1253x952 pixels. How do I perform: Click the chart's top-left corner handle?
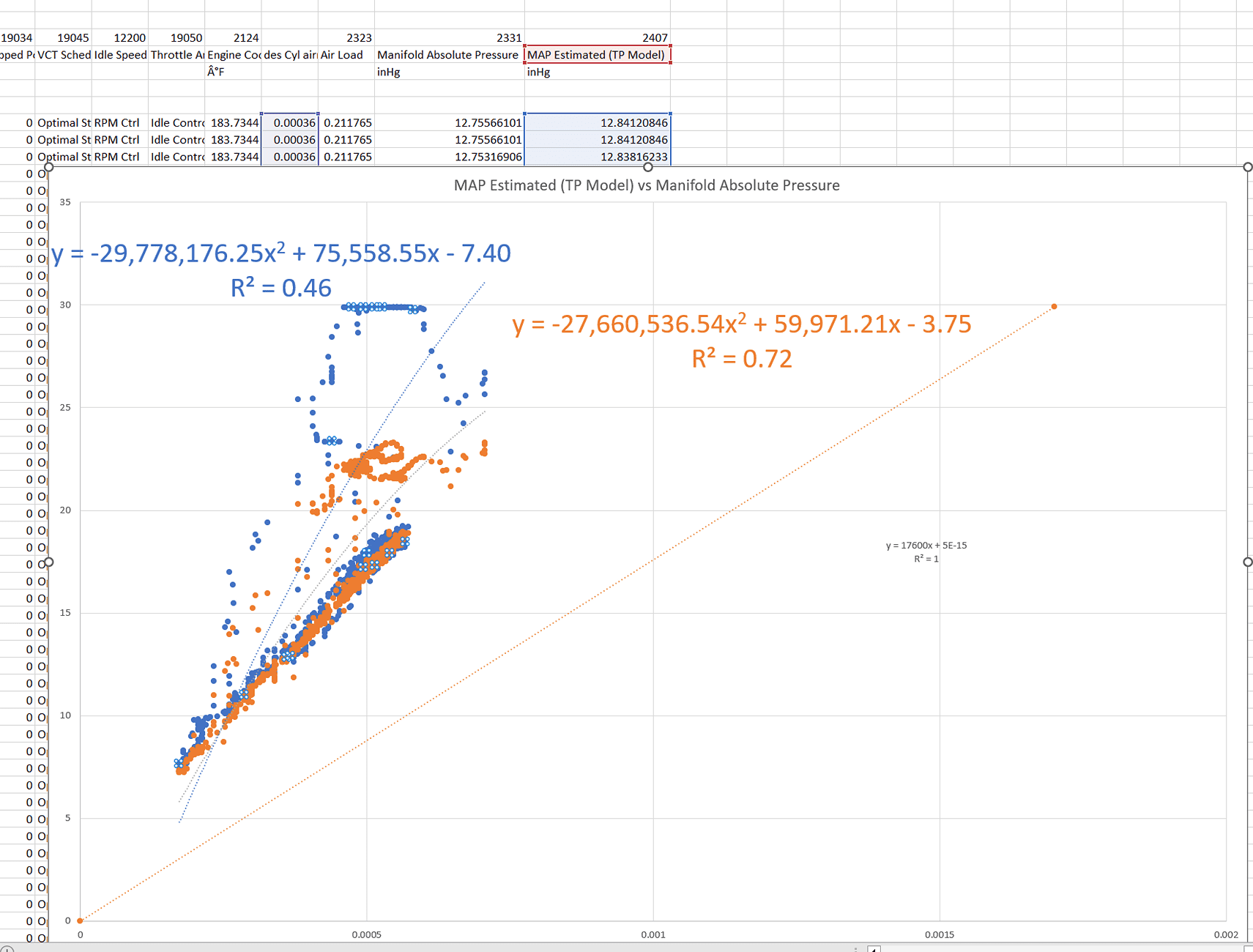click(48, 167)
